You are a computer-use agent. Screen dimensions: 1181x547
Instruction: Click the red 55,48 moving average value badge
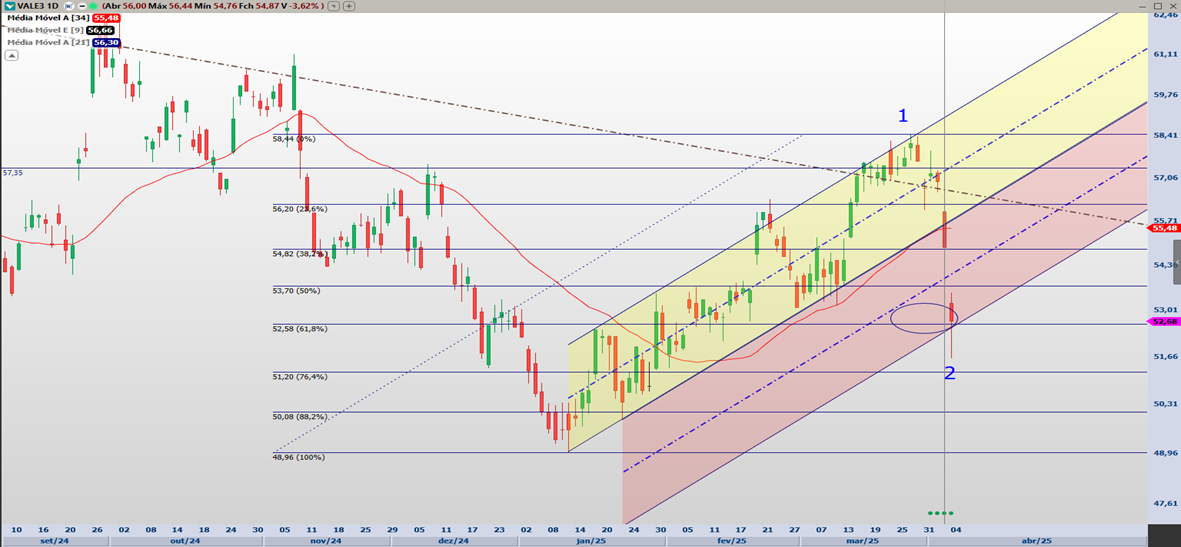(106, 18)
